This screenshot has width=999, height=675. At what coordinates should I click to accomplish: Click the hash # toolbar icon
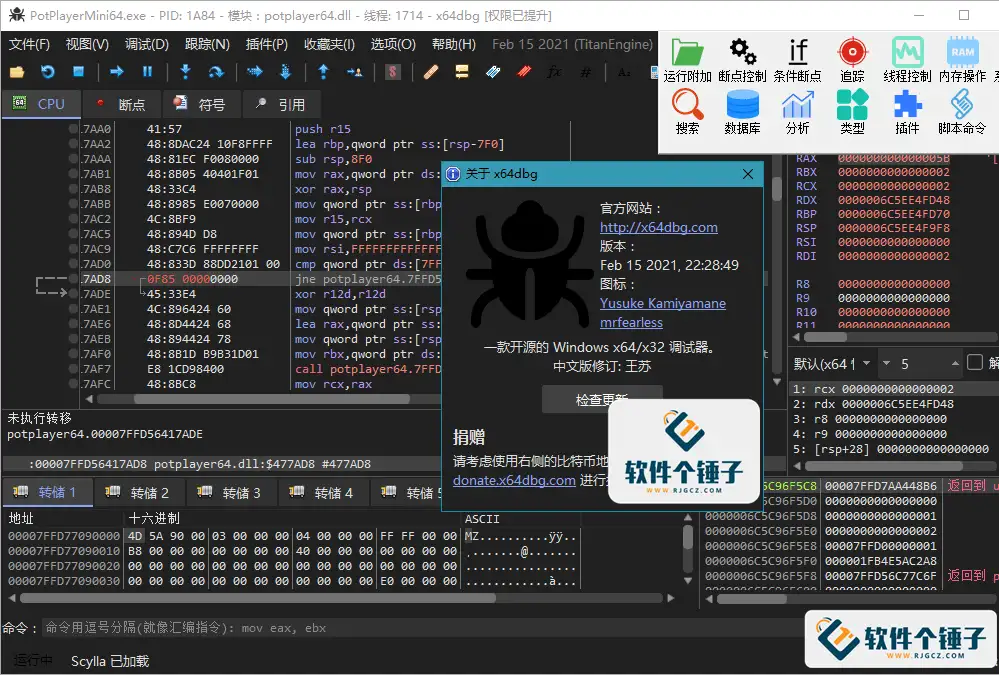pos(586,72)
